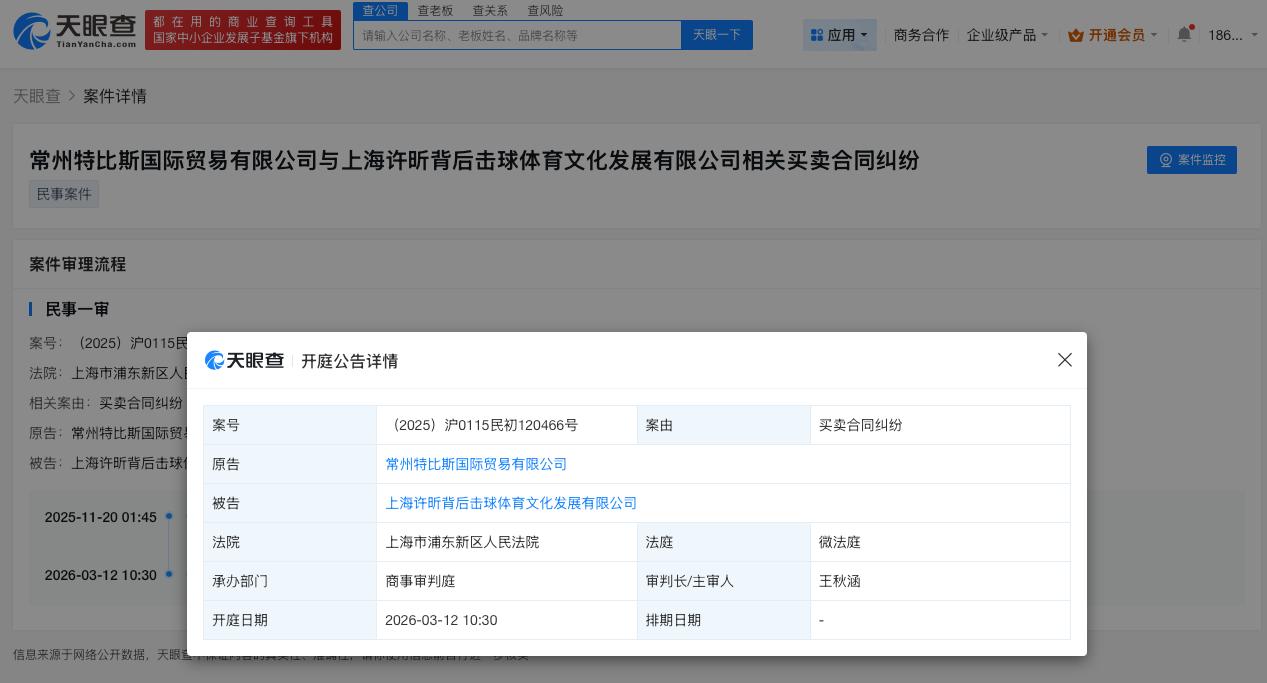Click the crown icon beside 开通会员
This screenshot has height=683, width=1267.
[1076, 35]
